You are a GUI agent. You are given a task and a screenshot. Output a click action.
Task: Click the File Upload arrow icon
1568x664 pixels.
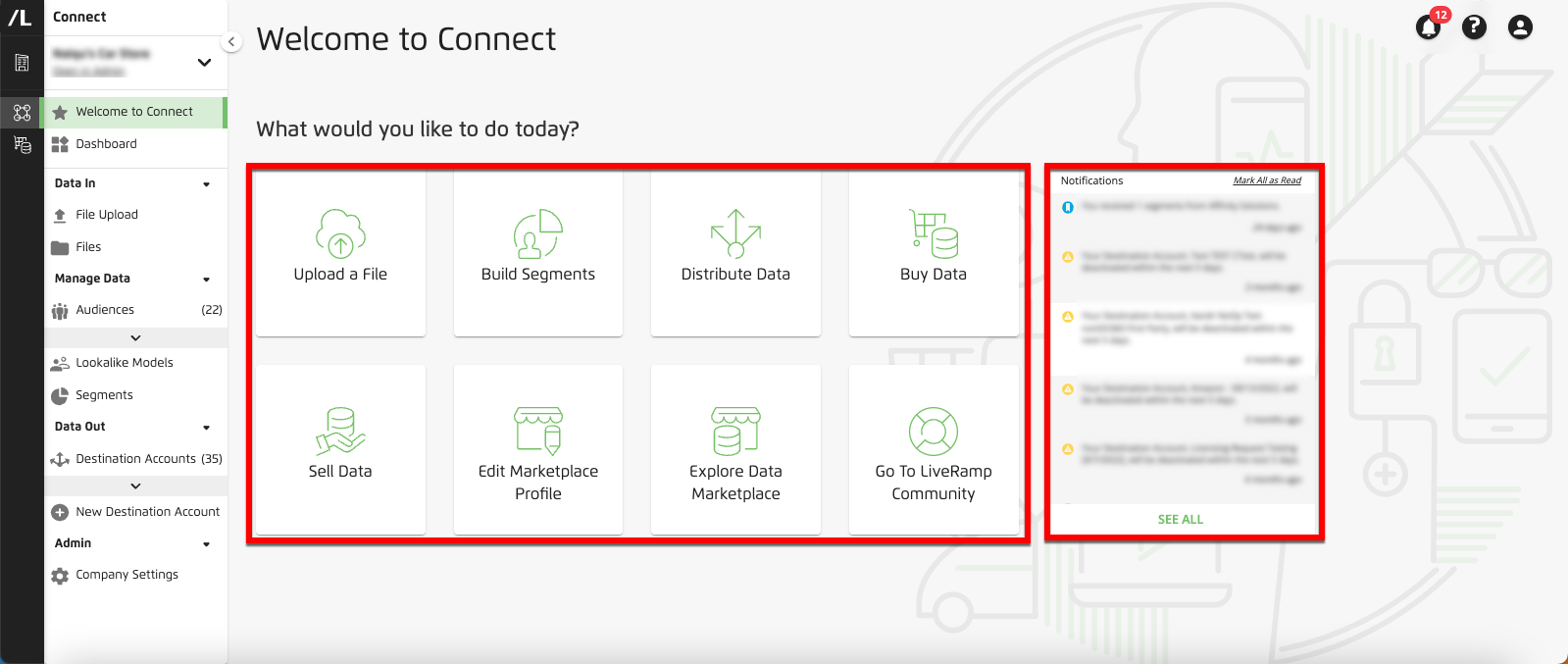coord(60,215)
